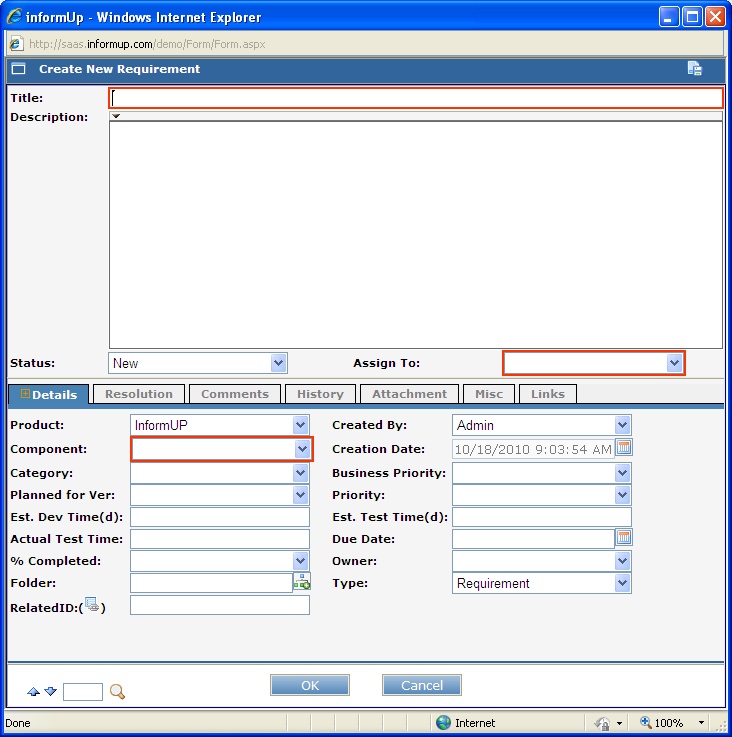Switch to the Resolution tab

pyautogui.click(x=139, y=394)
